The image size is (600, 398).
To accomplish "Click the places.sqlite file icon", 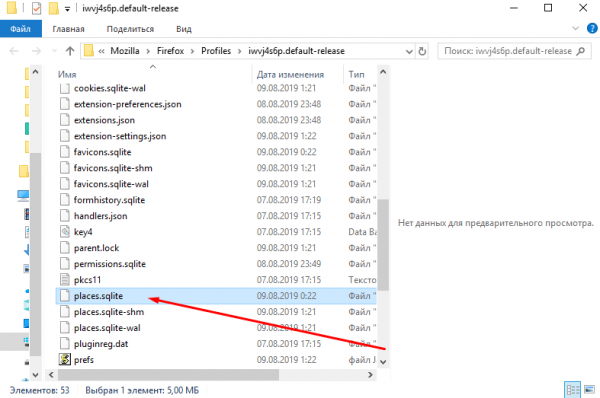I will (x=65, y=296).
